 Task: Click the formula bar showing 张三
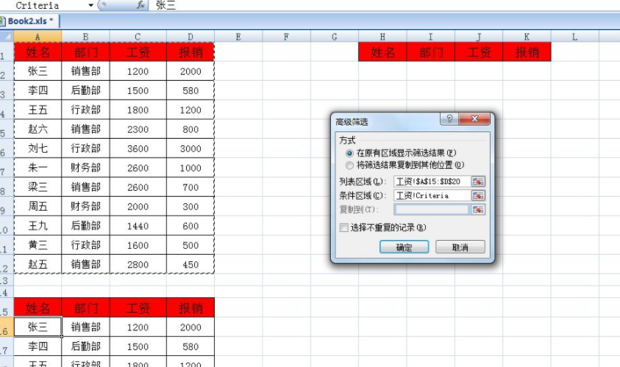(384, 5)
